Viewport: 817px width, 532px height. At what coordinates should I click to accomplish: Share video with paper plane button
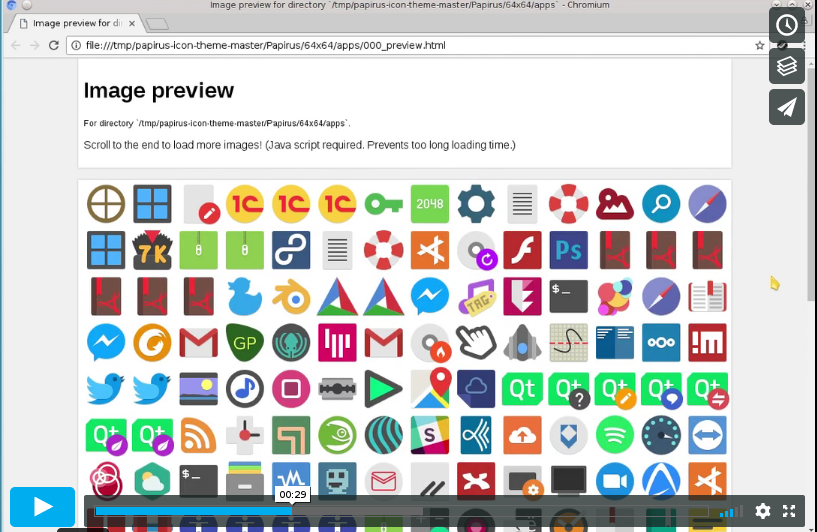coord(787,107)
